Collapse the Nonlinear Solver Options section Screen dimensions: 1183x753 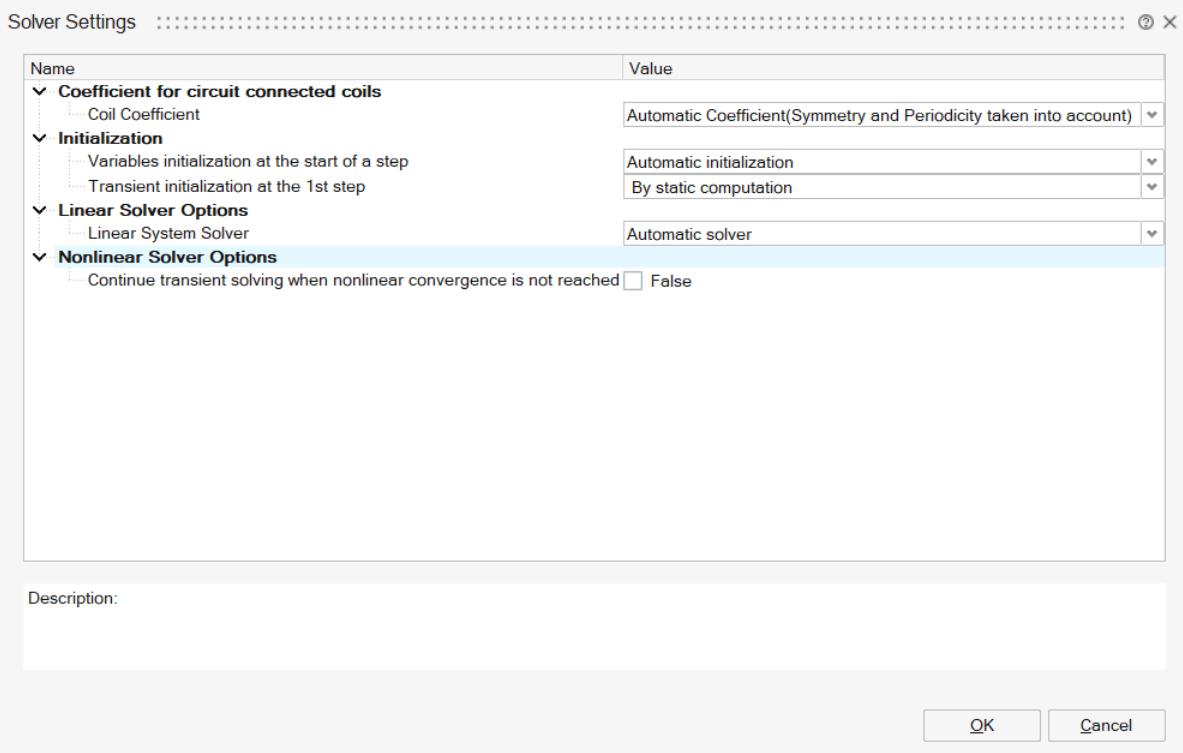[x=39, y=258]
